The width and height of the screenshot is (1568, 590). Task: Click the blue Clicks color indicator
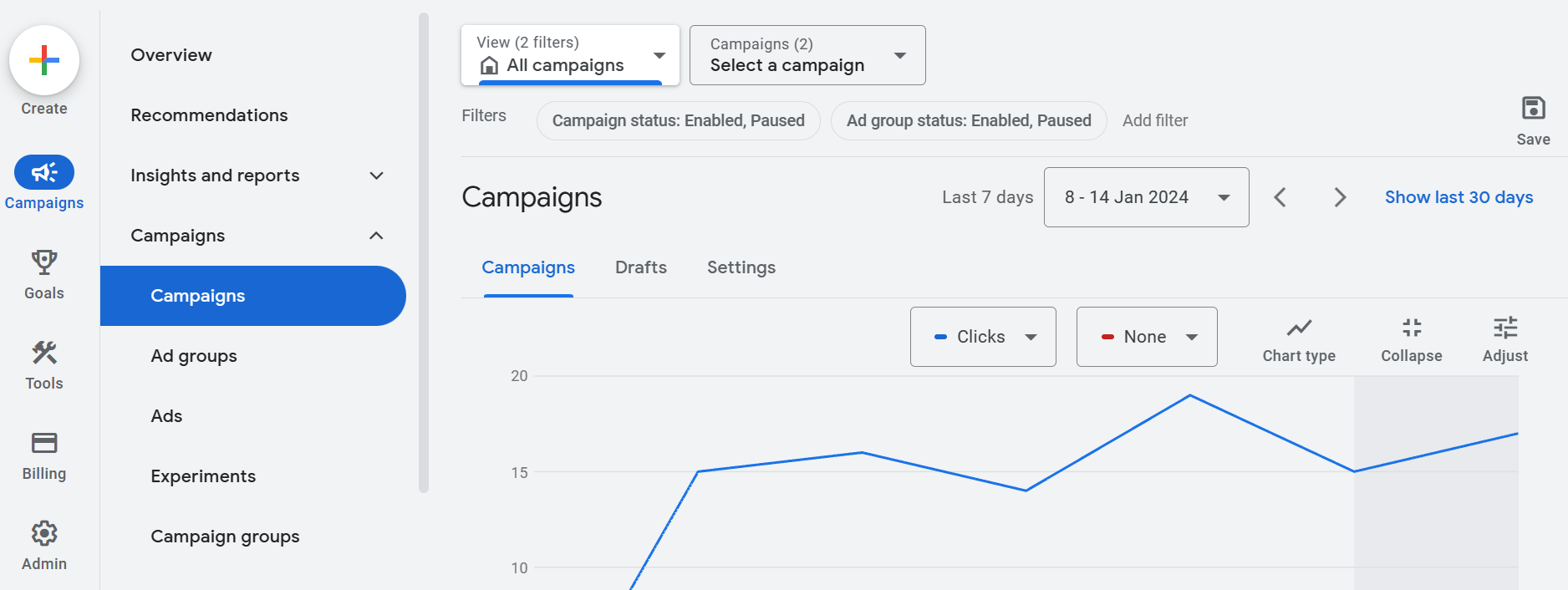[x=940, y=337]
